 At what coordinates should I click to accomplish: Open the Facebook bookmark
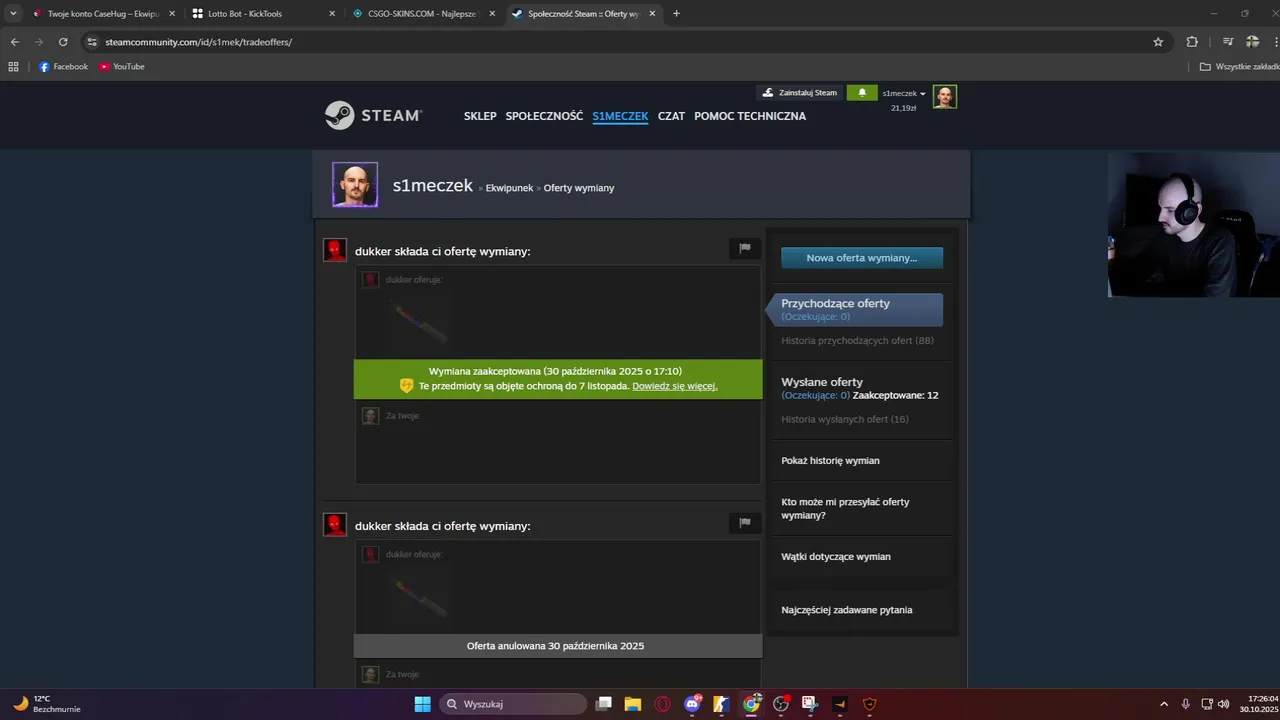point(64,67)
